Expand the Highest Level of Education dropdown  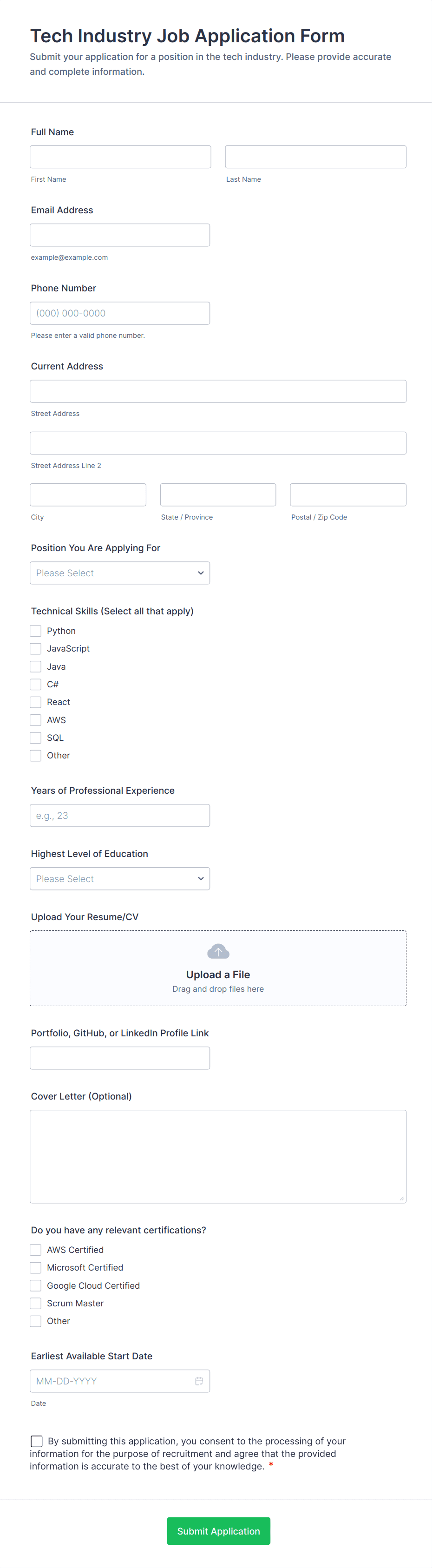tap(120, 878)
